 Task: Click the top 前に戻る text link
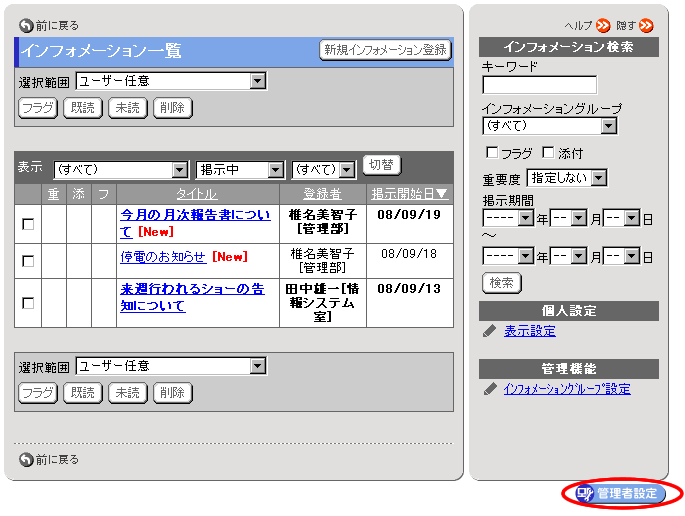57,26
